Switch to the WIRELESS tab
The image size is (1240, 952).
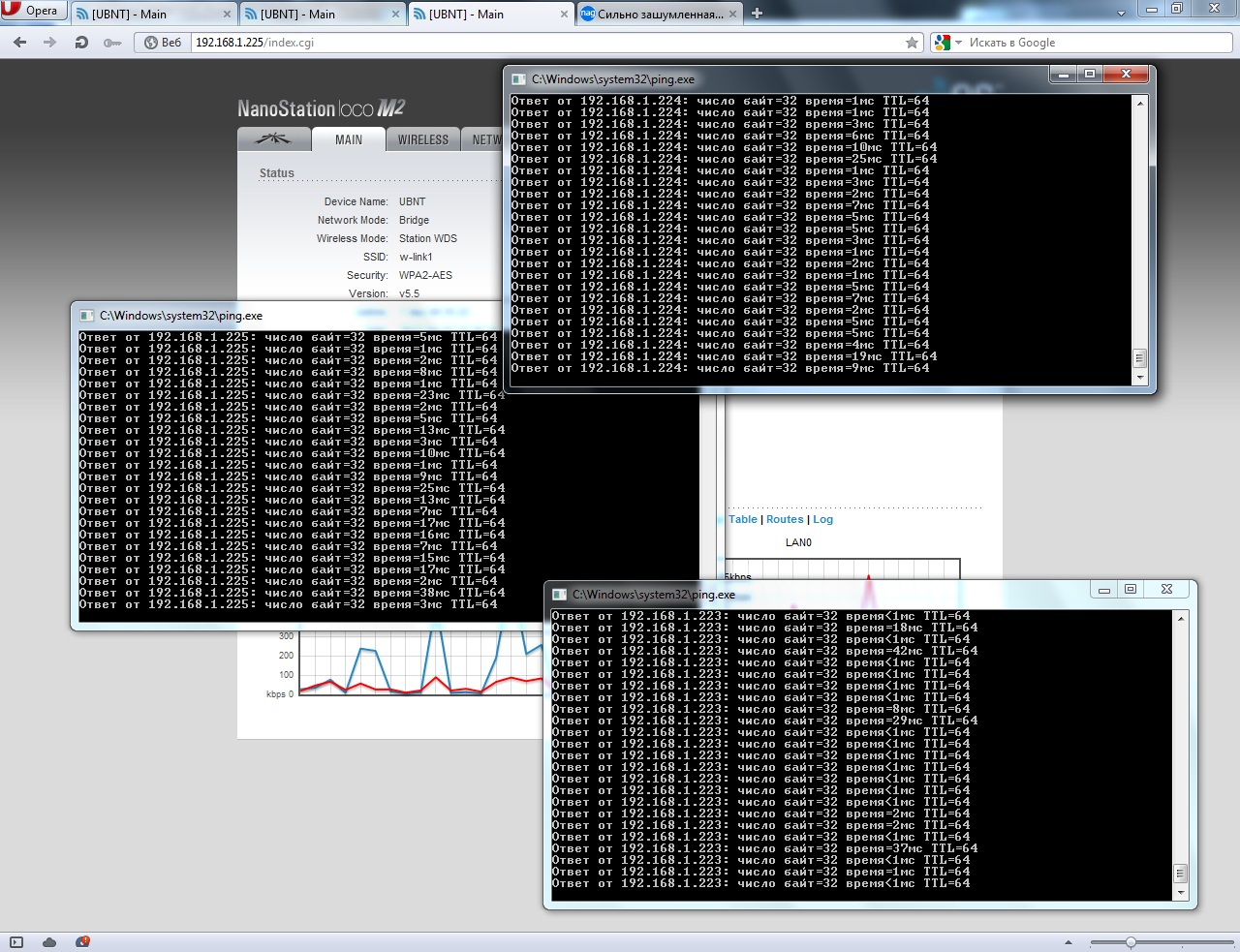click(x=423, y=139)
